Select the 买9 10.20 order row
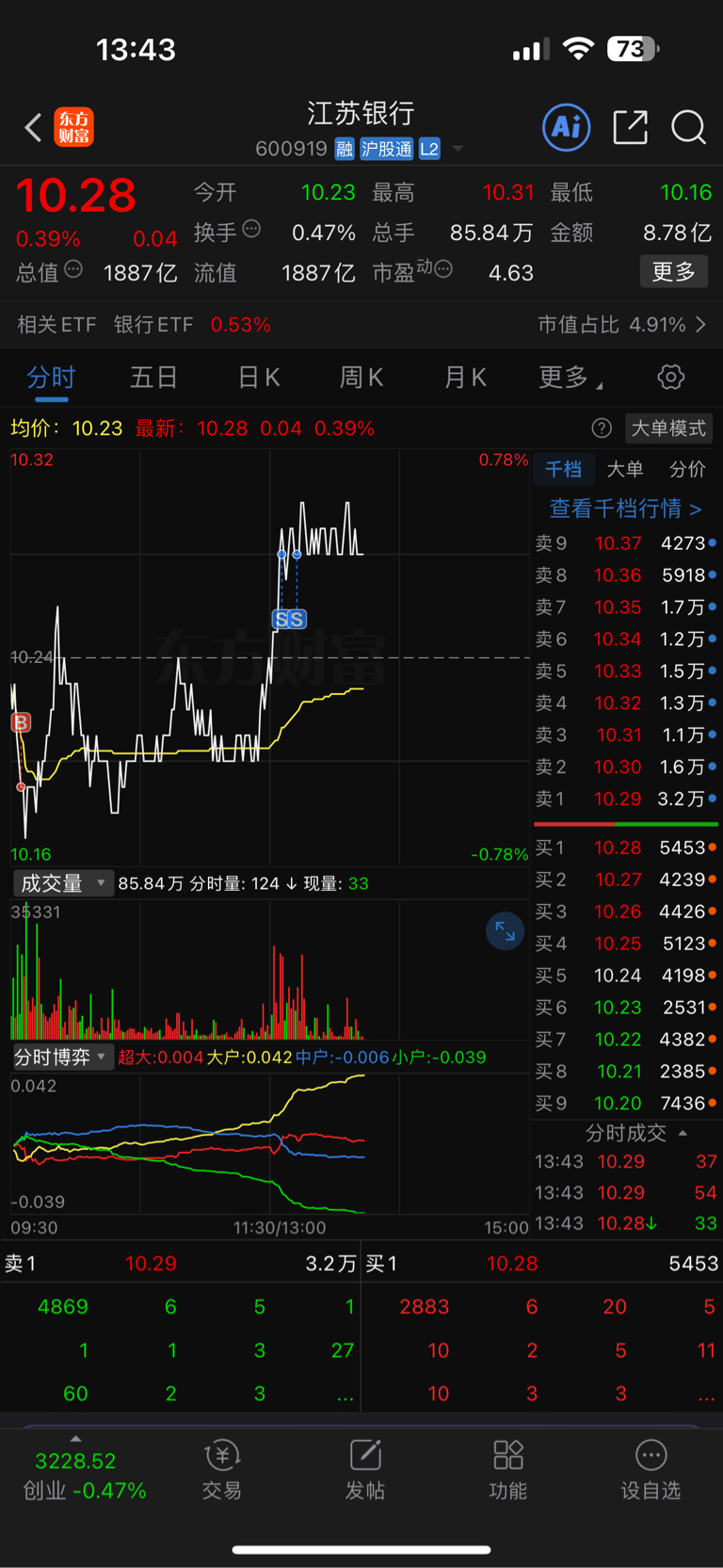 [626, 1103]
